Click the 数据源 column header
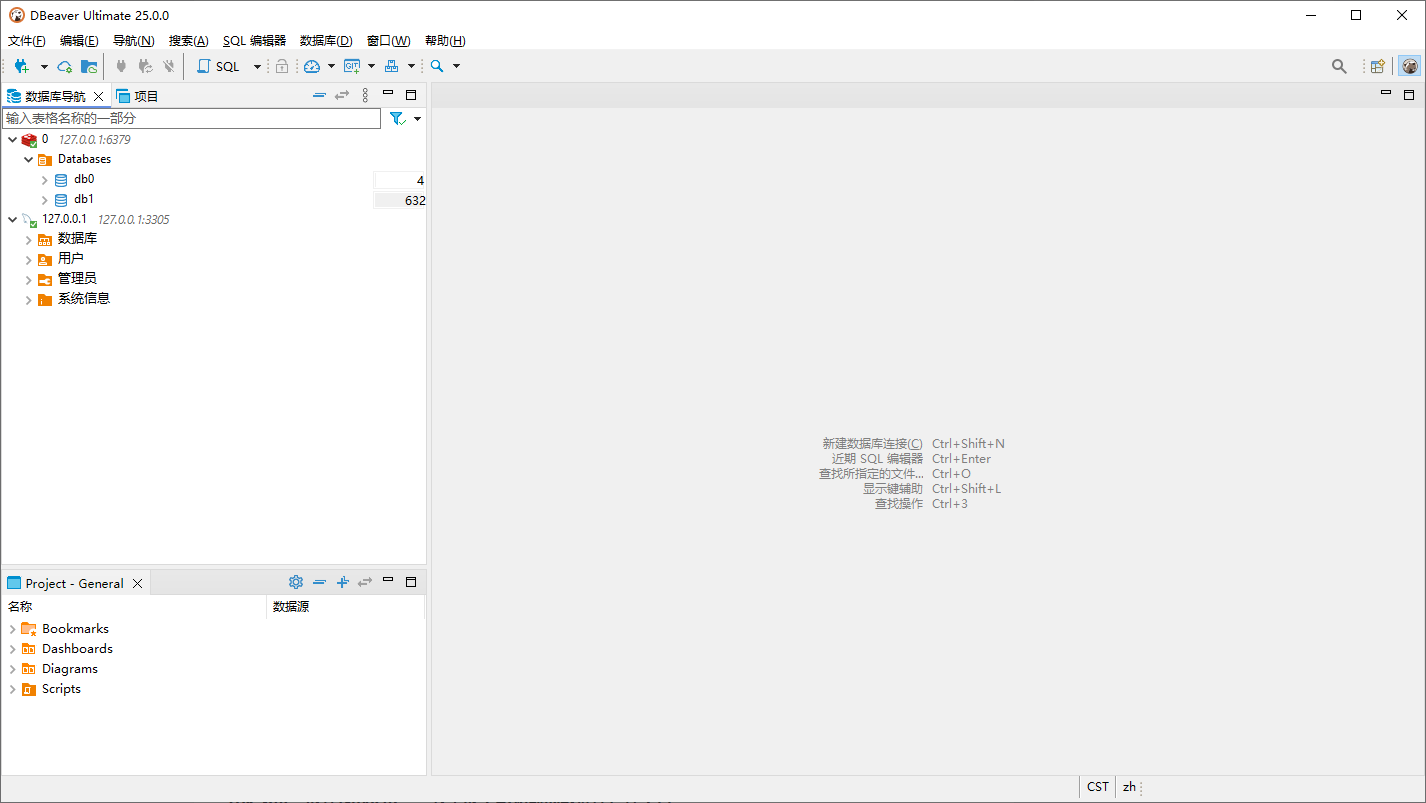Image resolution: width=1426 pixels, height=803 pixels. click(x=345, y=607)
